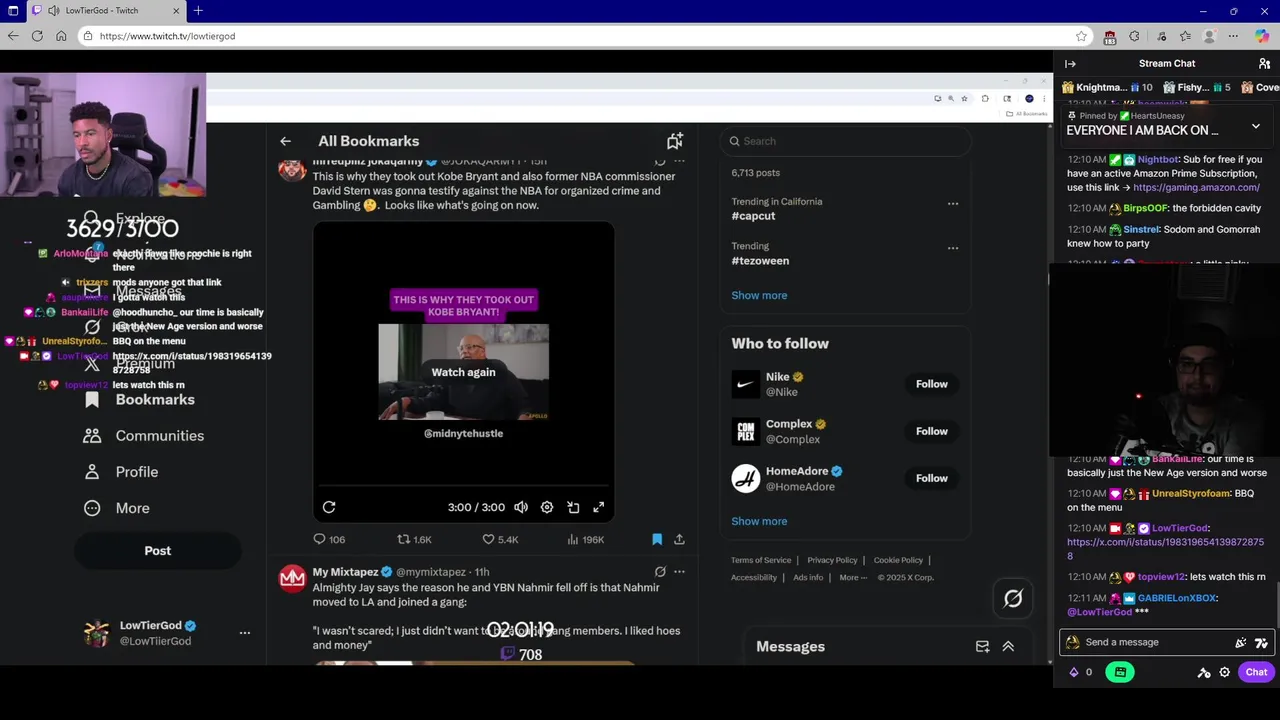This screenshot has height=720, width=1280.
Task: Add this page to favorites star
Action: (1081, 36)
